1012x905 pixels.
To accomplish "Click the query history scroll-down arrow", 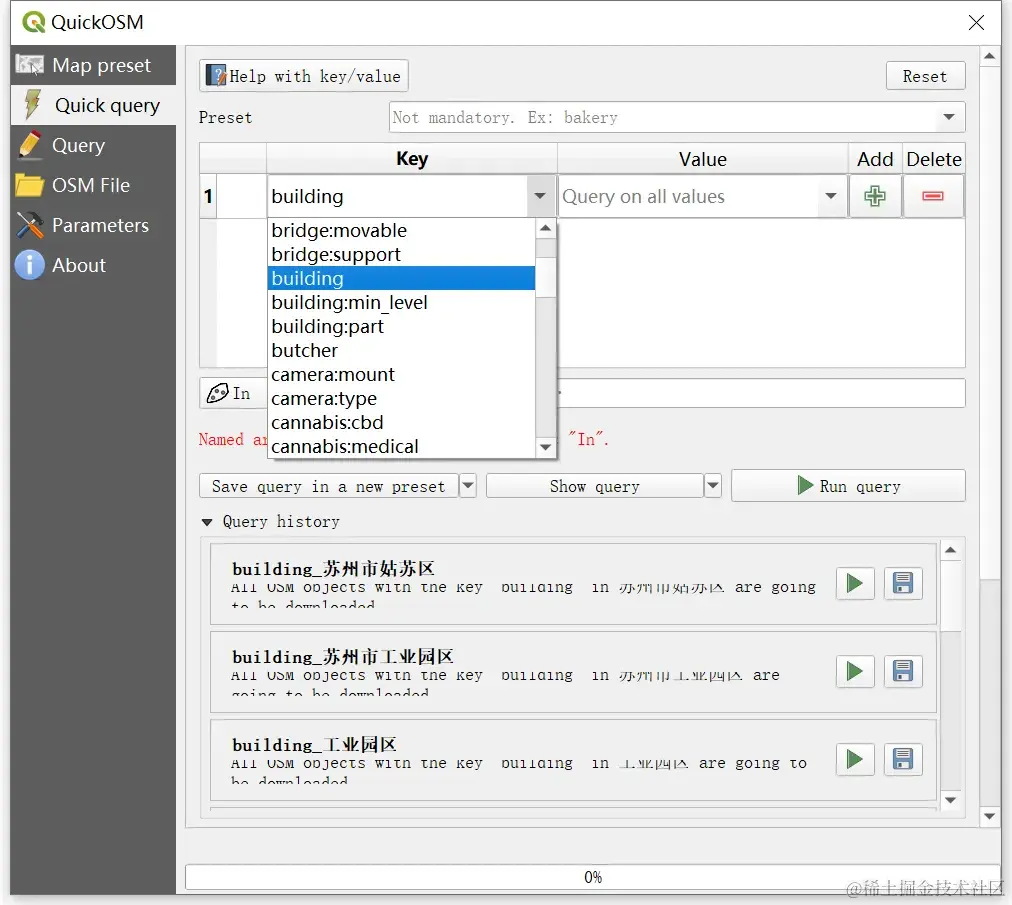I will [950, 800].
